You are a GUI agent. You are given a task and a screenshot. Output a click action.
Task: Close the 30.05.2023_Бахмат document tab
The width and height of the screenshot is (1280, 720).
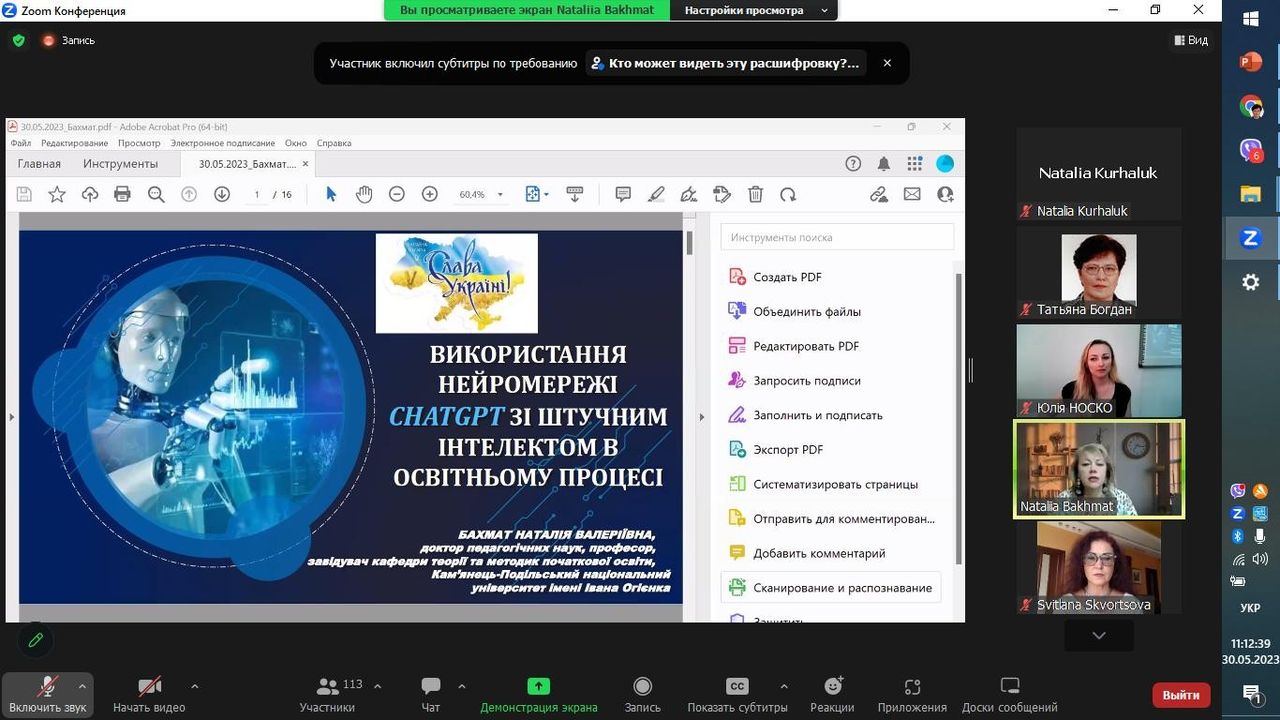tap(306, 164)
